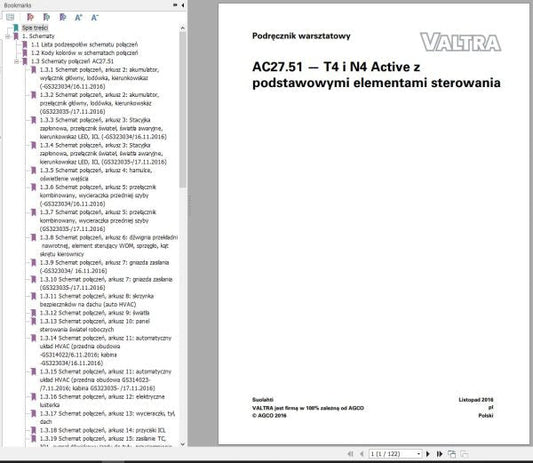Click the document title 'AC27.51 — T4 i N4 Active'

click(336, 67)
